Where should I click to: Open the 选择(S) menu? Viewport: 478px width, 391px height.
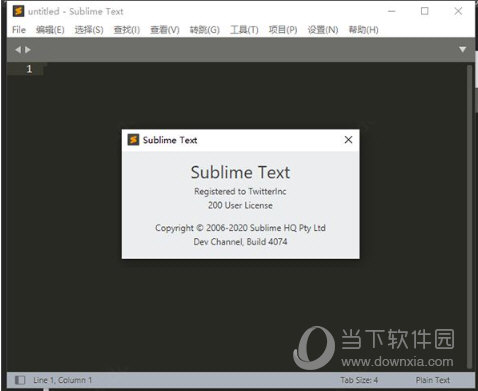pyautogui.click(x=89, y=30)
